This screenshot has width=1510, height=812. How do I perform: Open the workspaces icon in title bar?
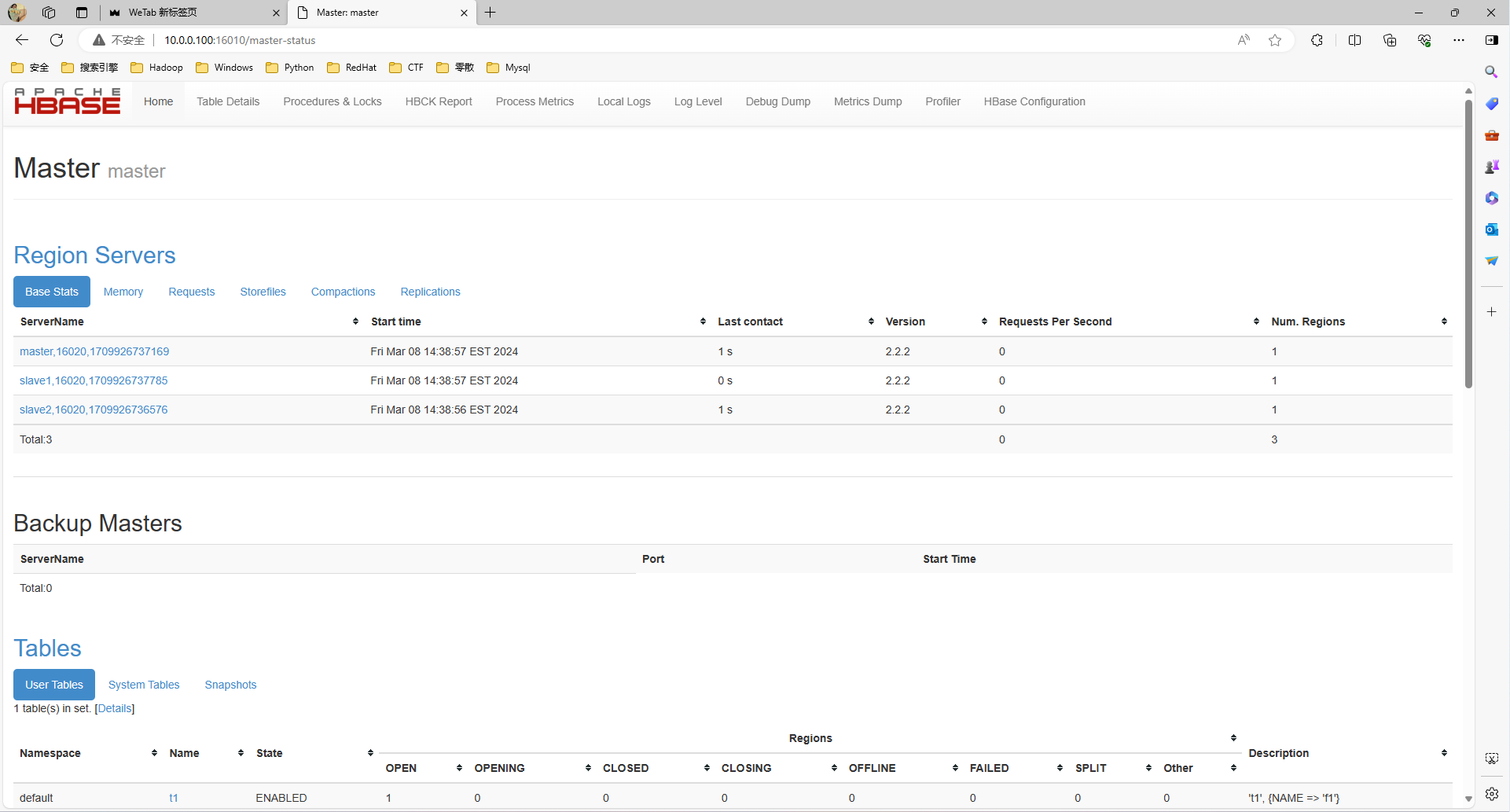pos(49,13)
